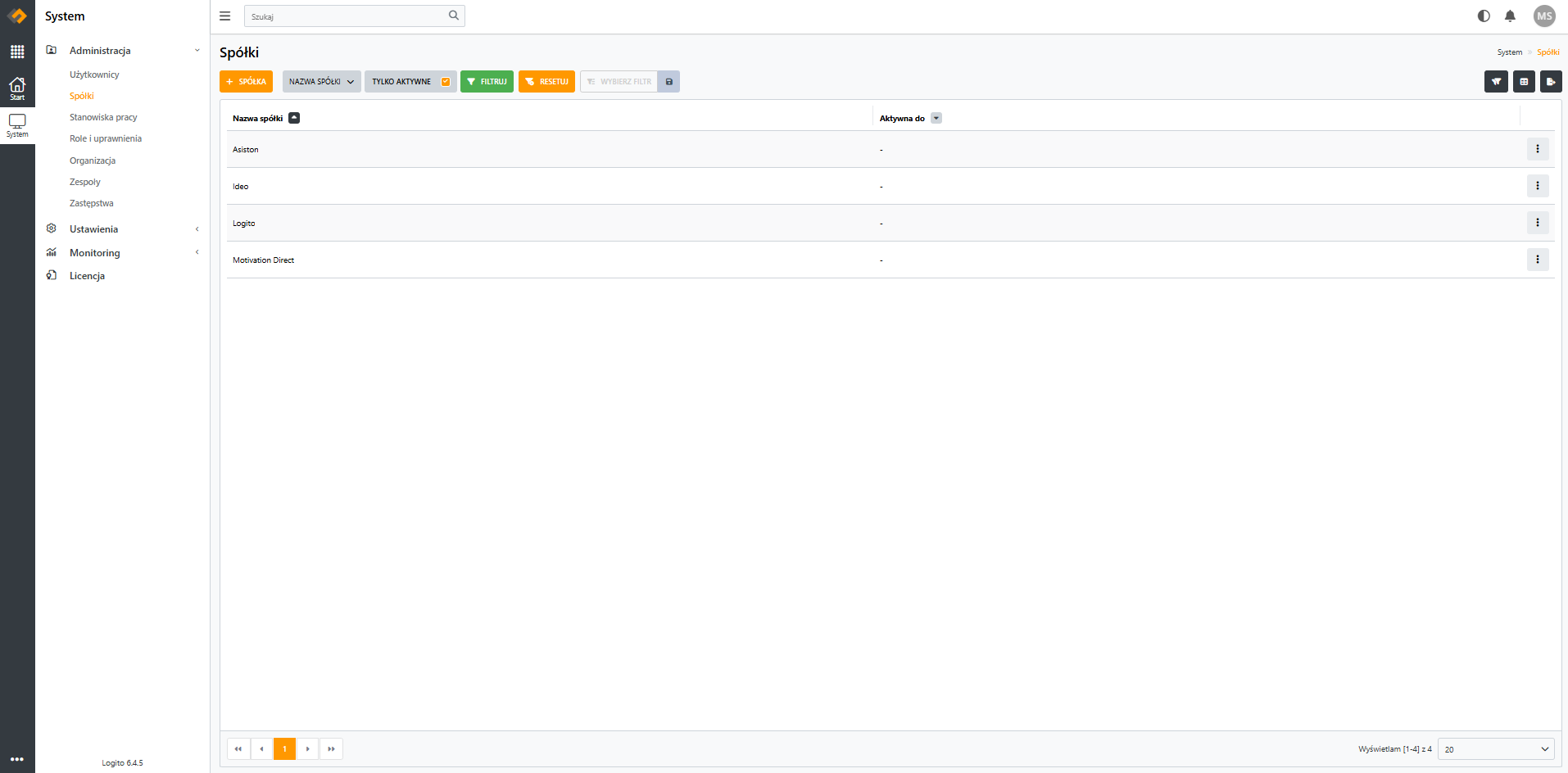Screen dimensions: 1568x773
Task: Open Licencja menu item
Action: [x=87, y=276]
